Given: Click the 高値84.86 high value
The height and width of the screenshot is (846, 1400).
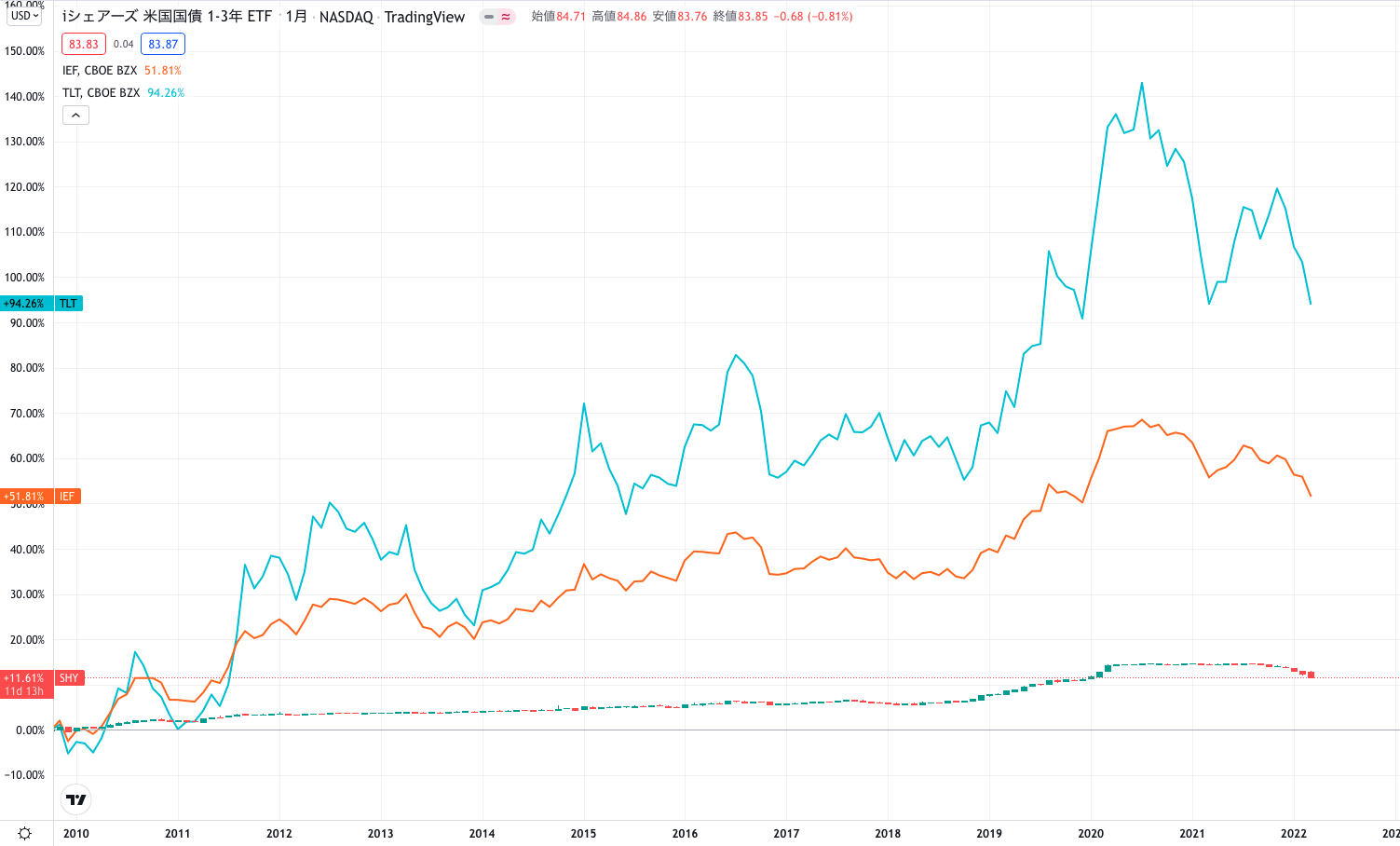Looking at the screenshot, I should (619, 17).
